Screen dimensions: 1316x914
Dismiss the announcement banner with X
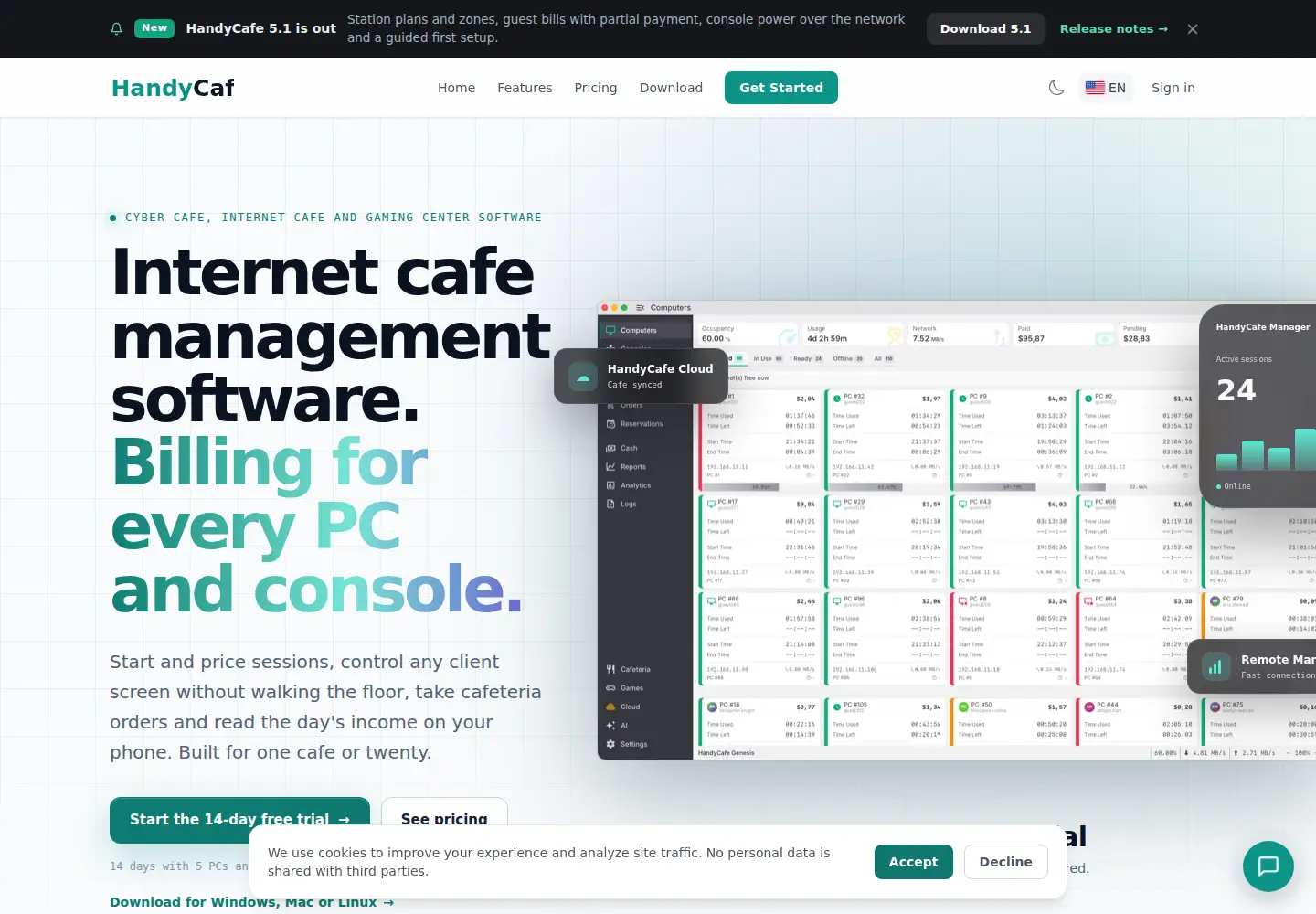1193,29
